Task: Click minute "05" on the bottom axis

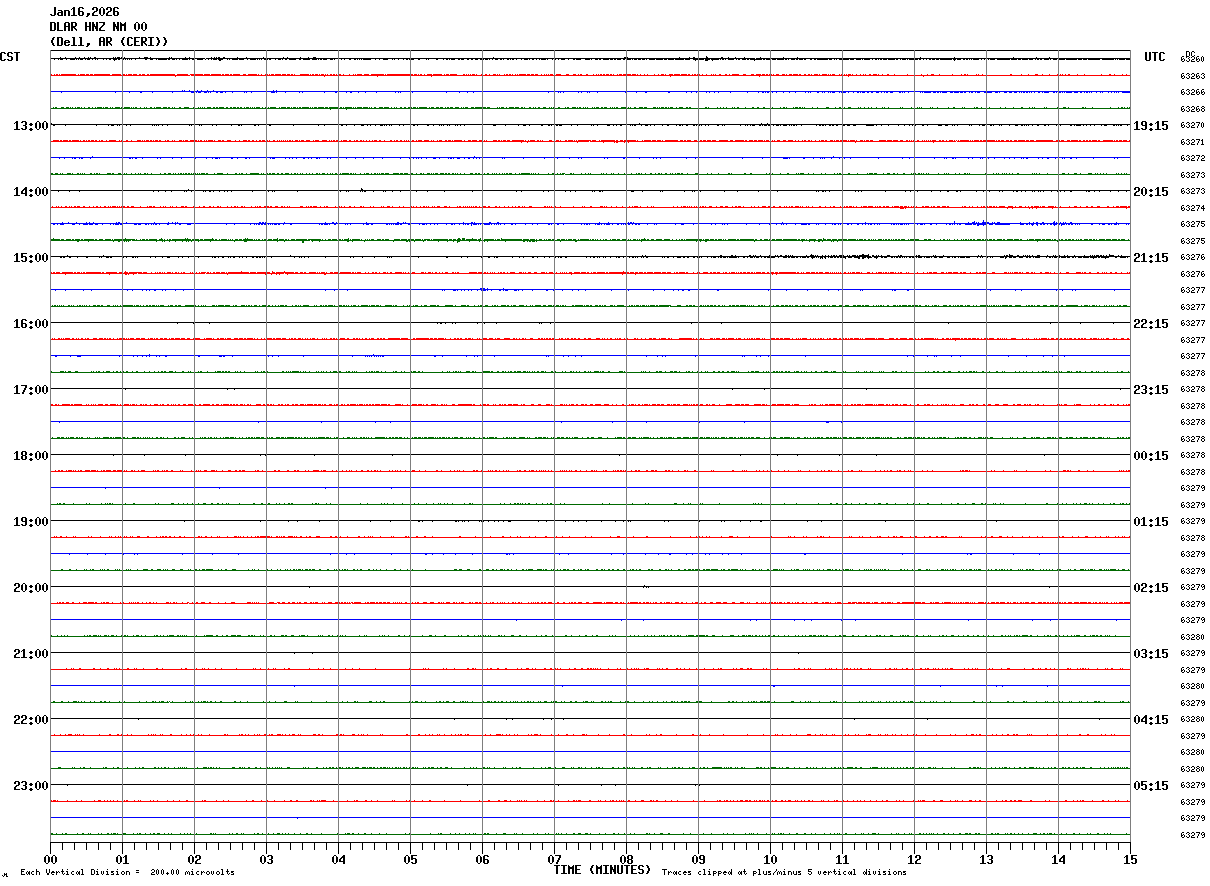Action: (x=410, y=859)
